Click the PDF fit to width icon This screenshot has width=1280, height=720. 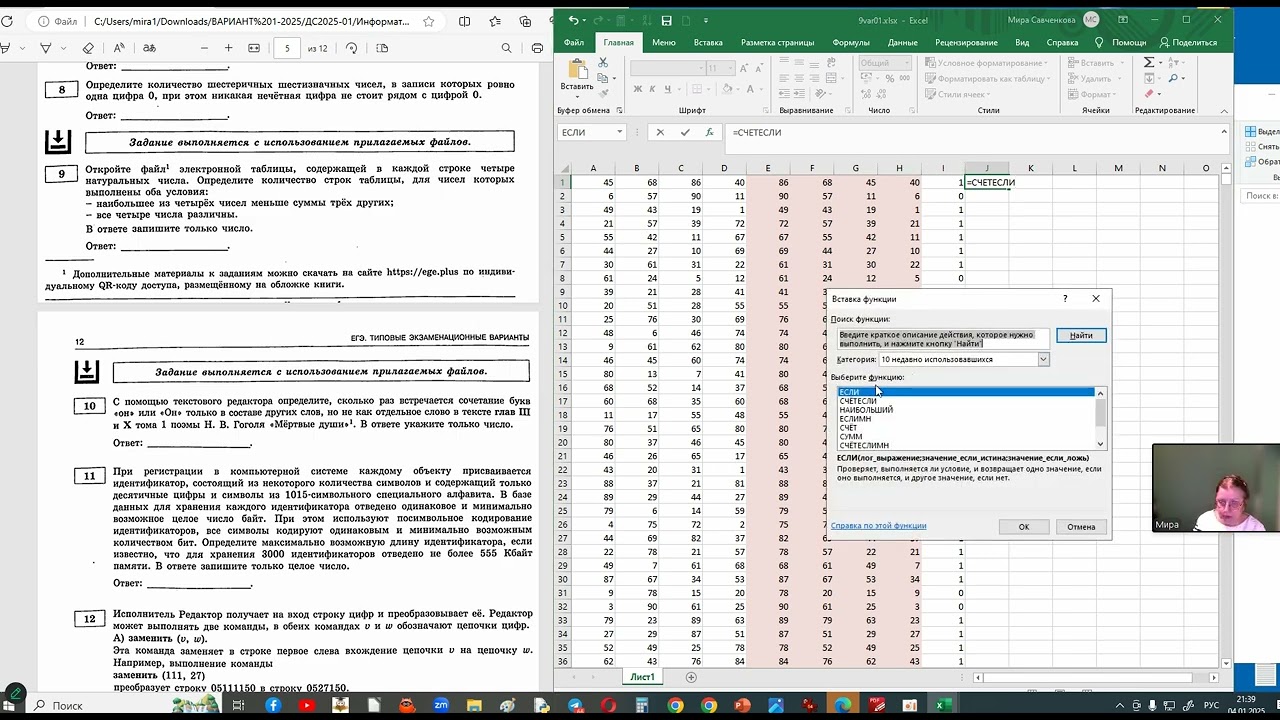tap(253, 48)
